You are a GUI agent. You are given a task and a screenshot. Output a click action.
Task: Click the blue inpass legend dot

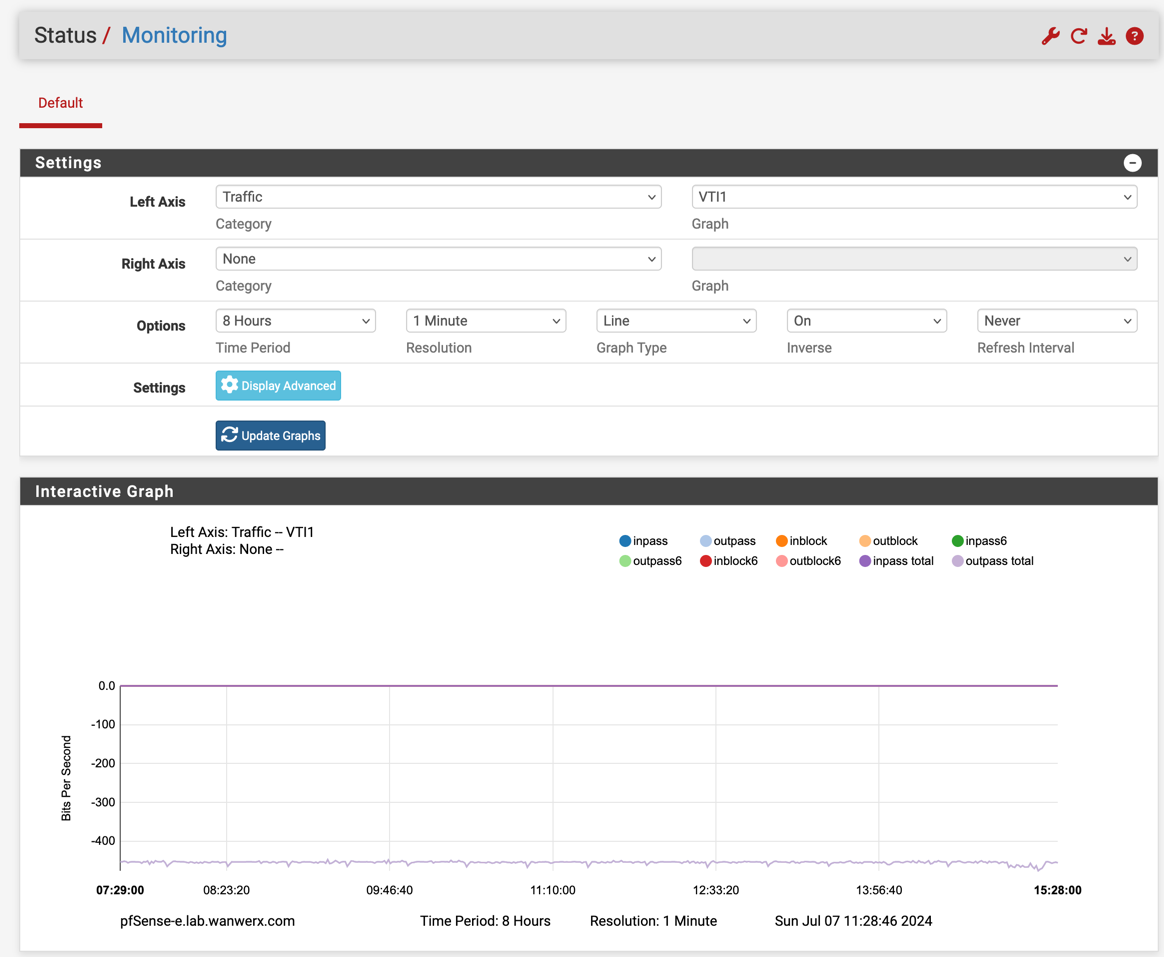pyautogui.click(x=625, y=540)
